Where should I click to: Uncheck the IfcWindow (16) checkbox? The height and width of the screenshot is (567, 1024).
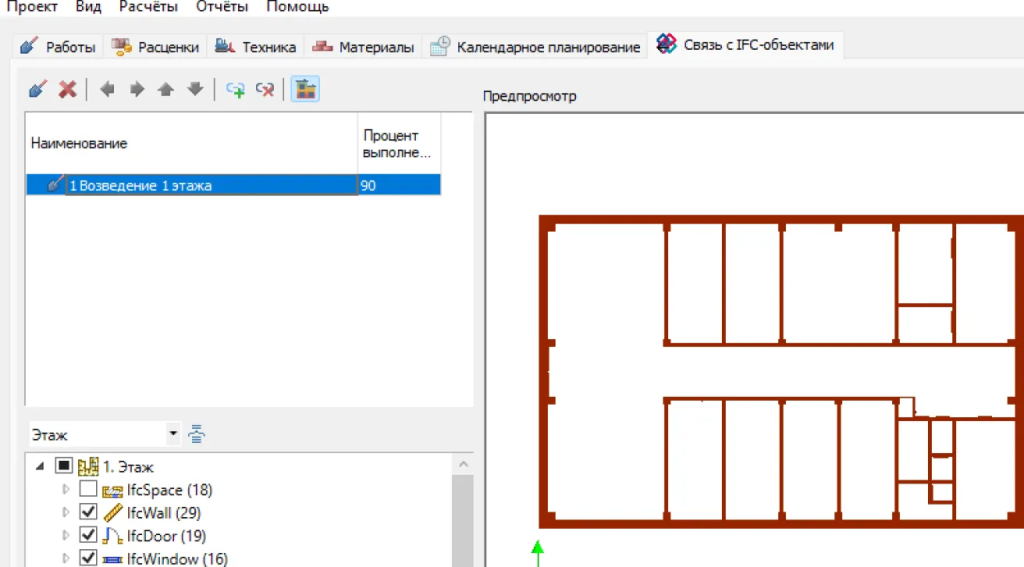(88, 557)
